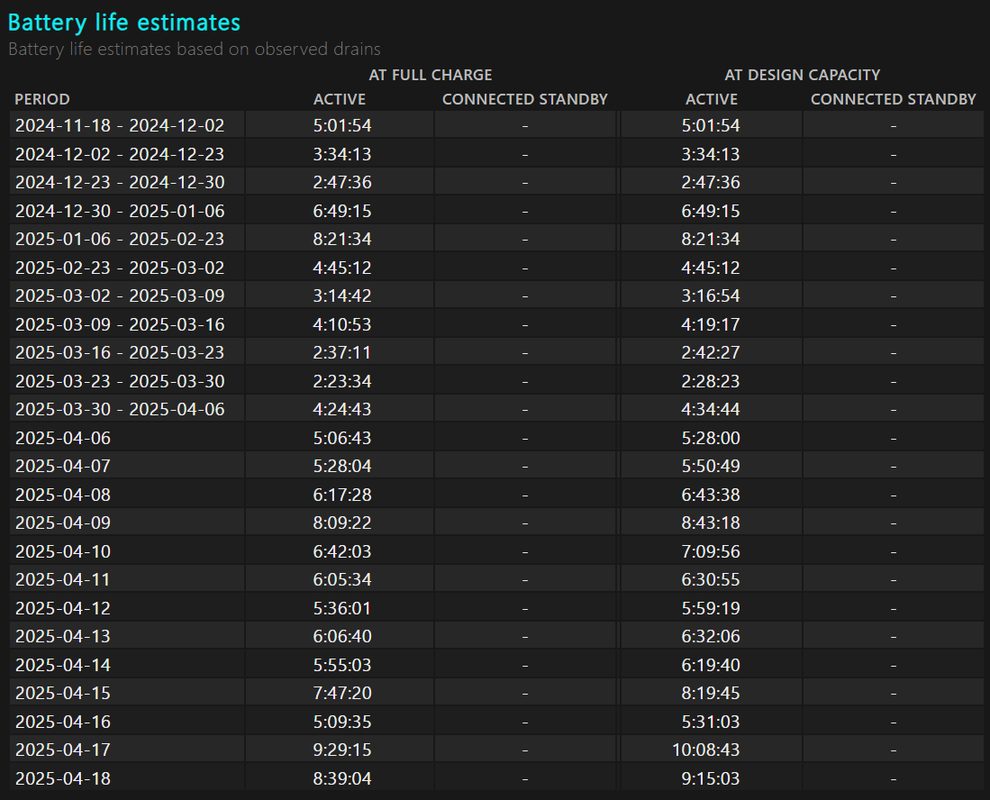Select full charge value 6:42:03
Screen dimensions: 990x800
(342, 552)
